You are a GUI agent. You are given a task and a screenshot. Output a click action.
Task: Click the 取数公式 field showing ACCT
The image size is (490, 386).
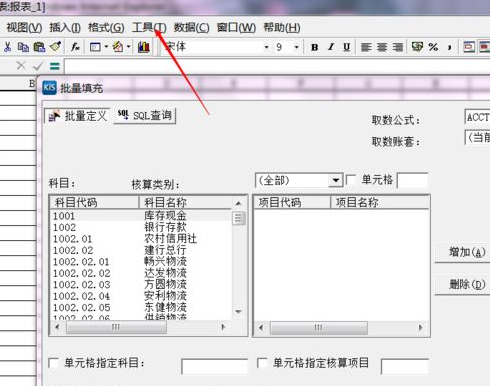(x=477, y=117)
